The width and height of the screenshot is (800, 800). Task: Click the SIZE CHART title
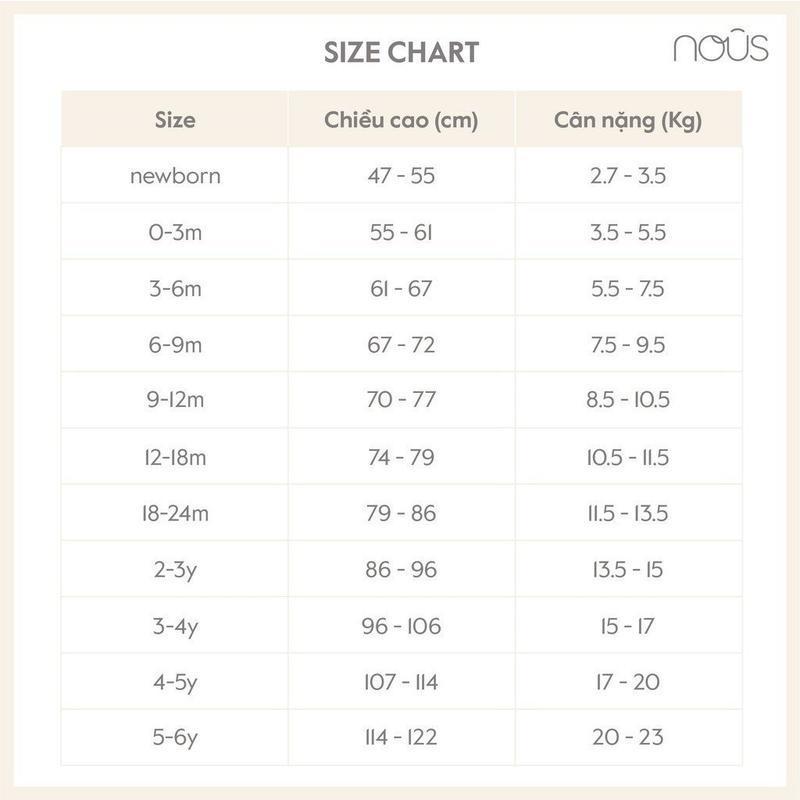[401, 52]
